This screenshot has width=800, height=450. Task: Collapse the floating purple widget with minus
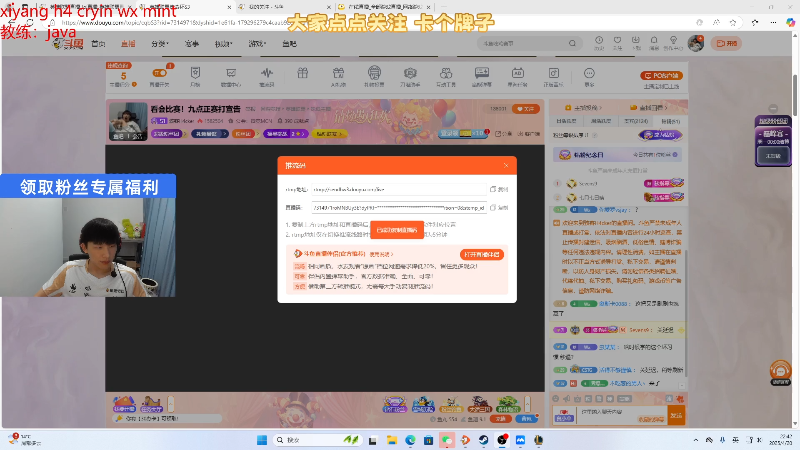tap(773, 108)
